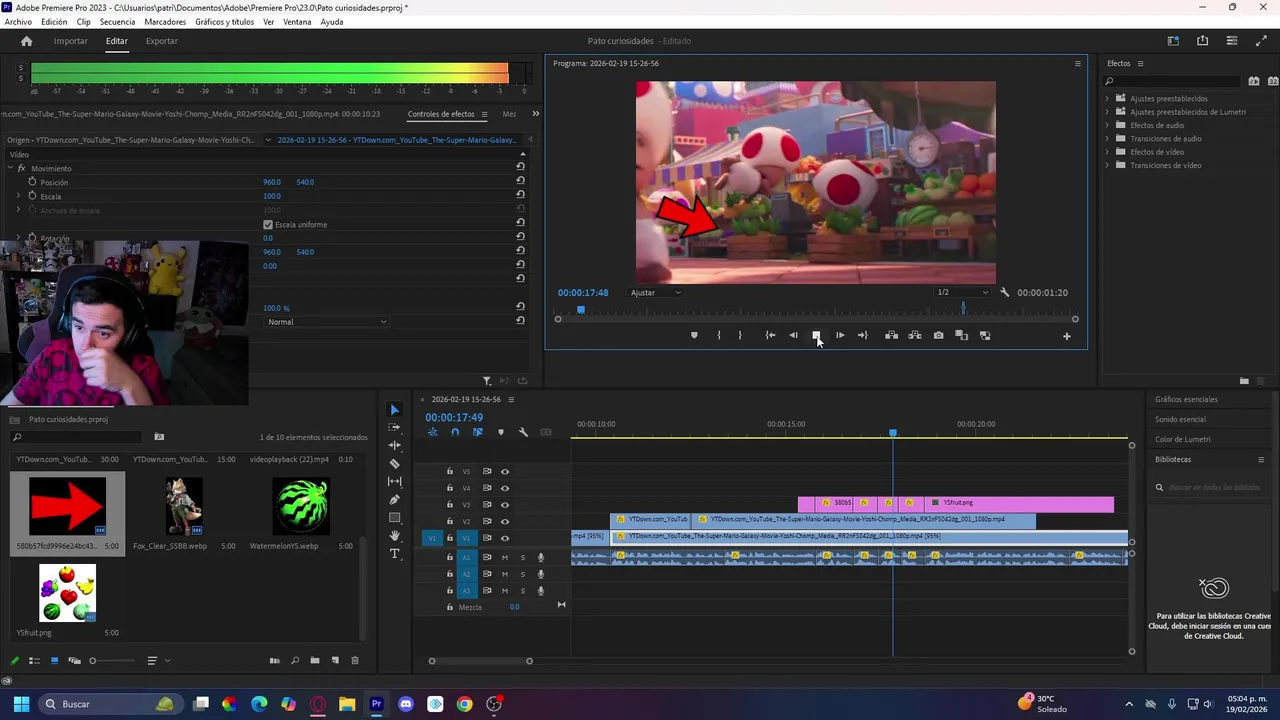Image resolution: width=1280 pixels, height=720 pixels.
Task: Add marker in timeline panel
Action: [x=501, y=432]
